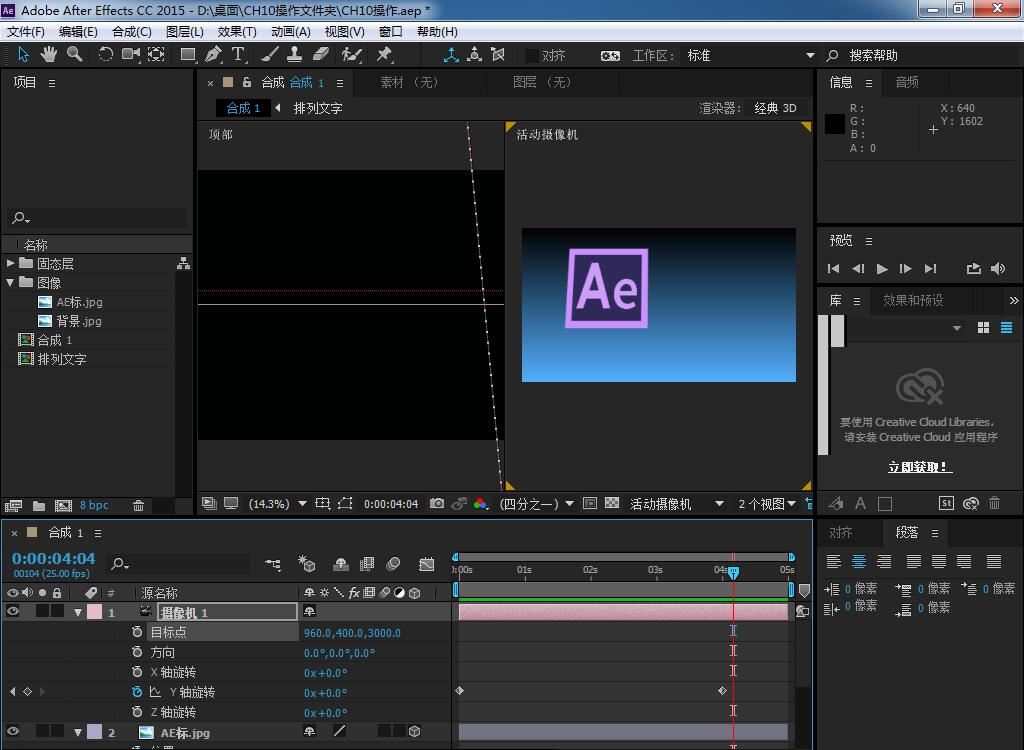
Task: Jump to first frame in preview
Action: tap(833, 269)
